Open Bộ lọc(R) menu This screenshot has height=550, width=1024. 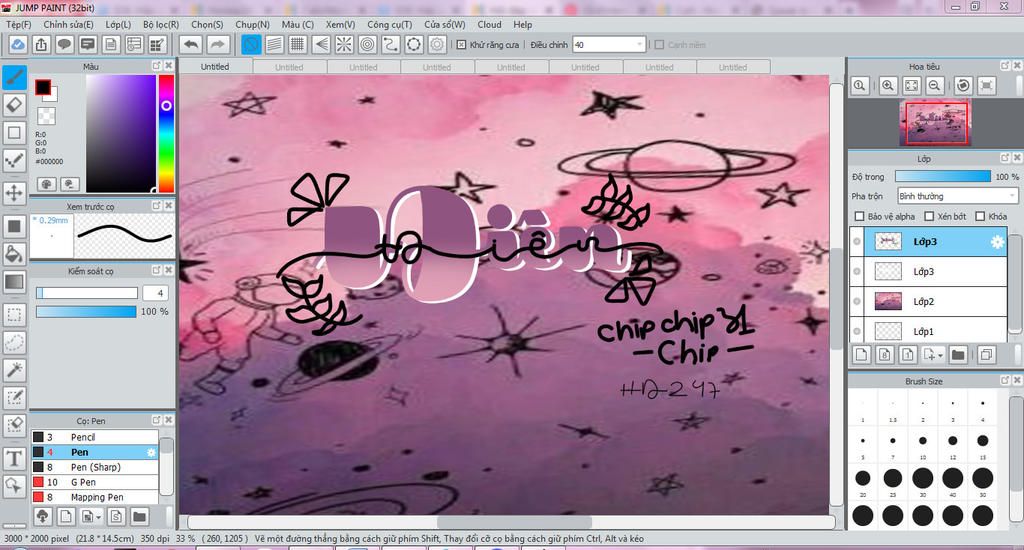pyautogui.click(x=161, y=24)
